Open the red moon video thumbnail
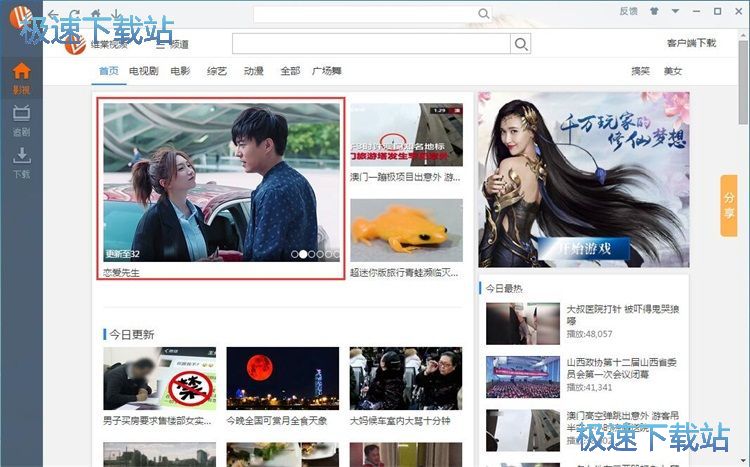 pyautogui.click(x=283, y=378)
